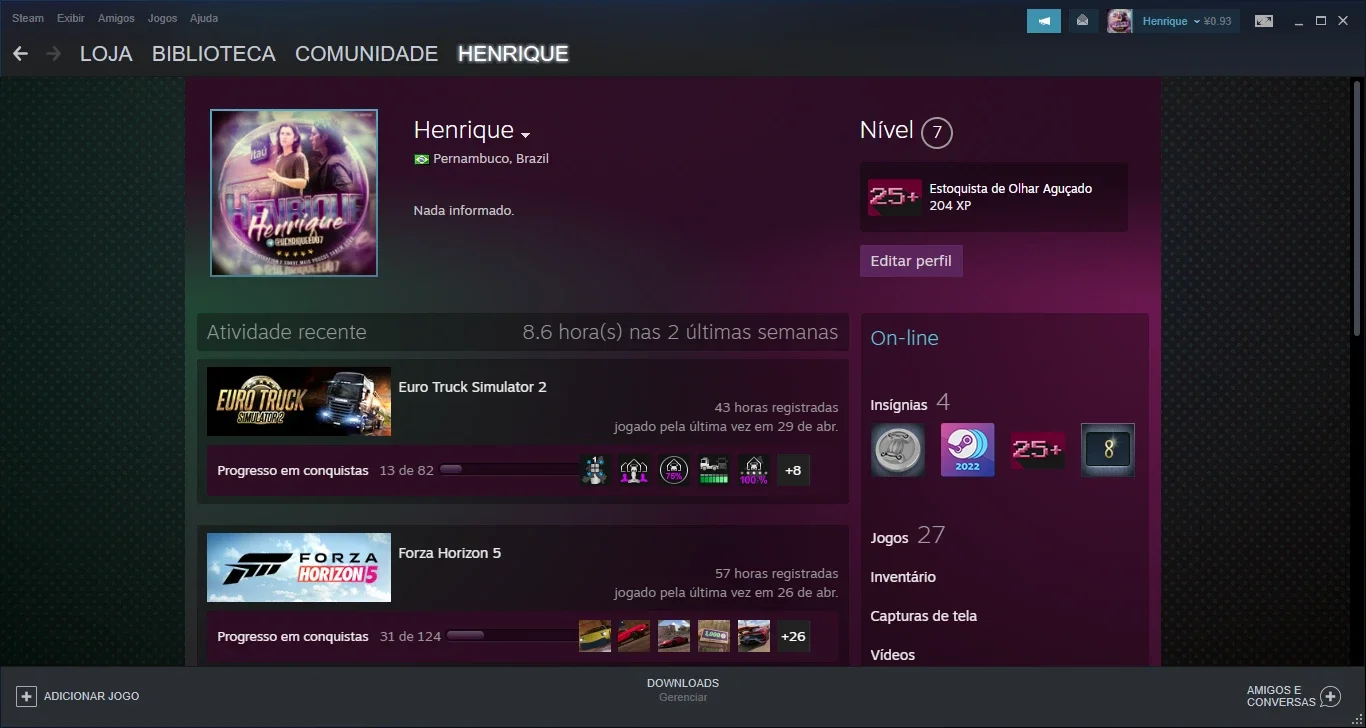View the green bars Euro Truck achievement

(714, 470)
